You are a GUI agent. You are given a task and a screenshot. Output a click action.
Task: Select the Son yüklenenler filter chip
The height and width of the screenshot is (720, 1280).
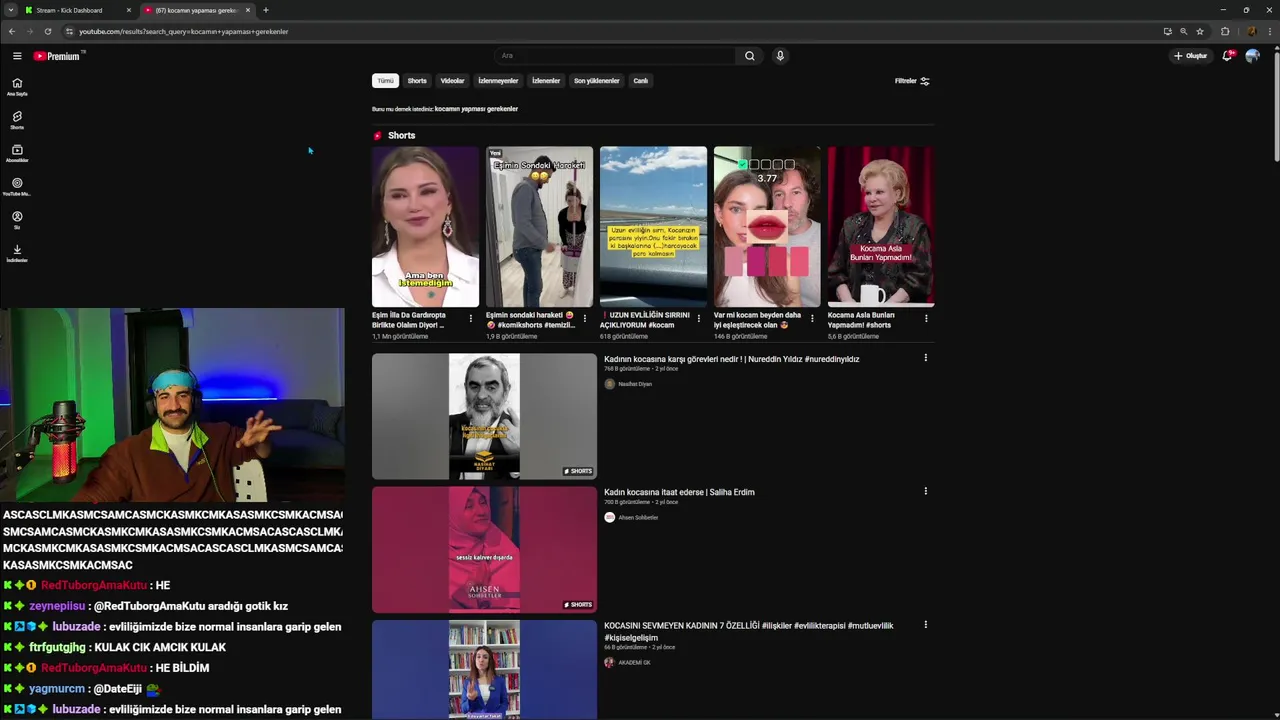(x=596, y=81)
